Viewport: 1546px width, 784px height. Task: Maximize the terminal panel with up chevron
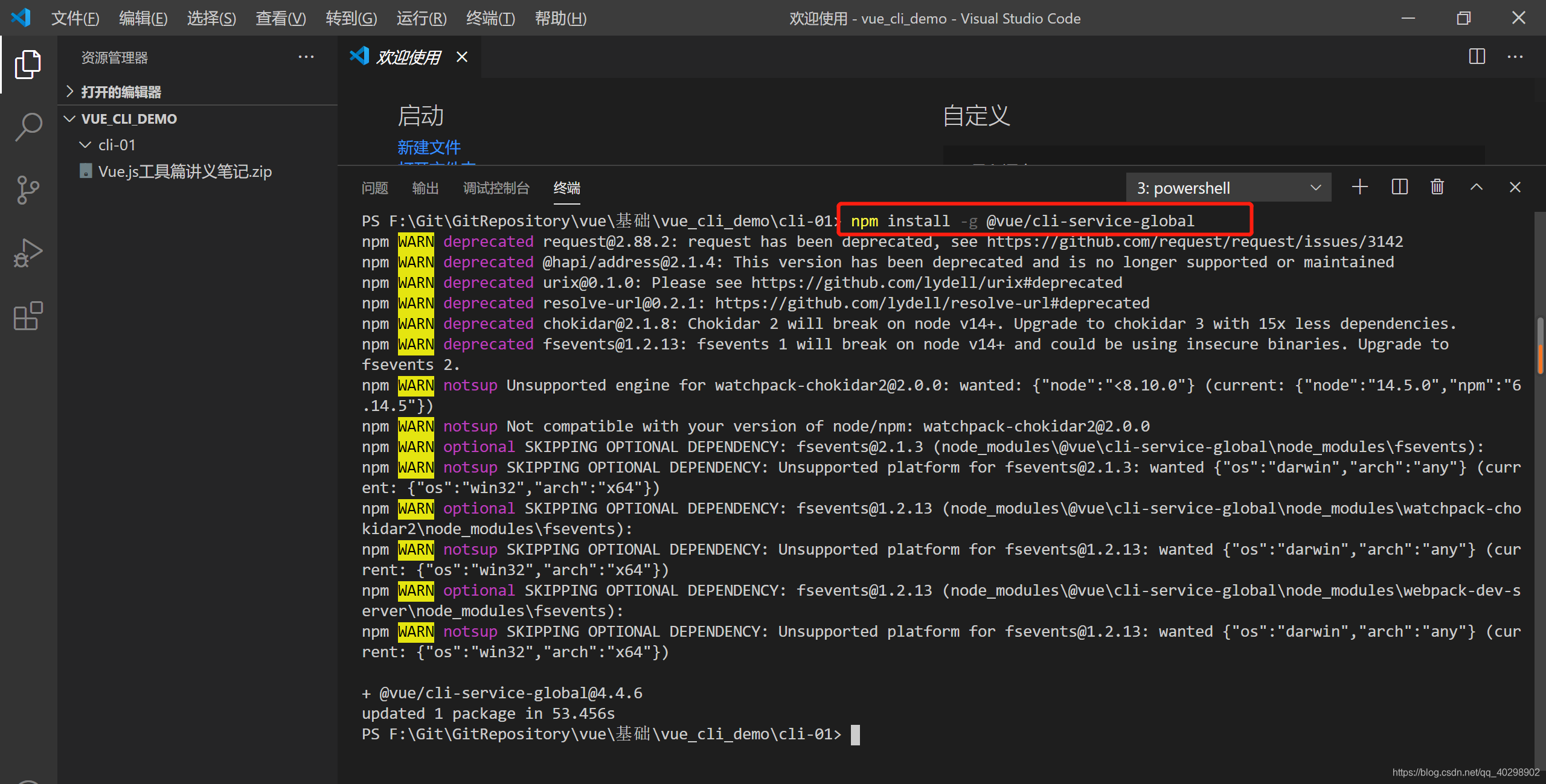click(1476, 187)
